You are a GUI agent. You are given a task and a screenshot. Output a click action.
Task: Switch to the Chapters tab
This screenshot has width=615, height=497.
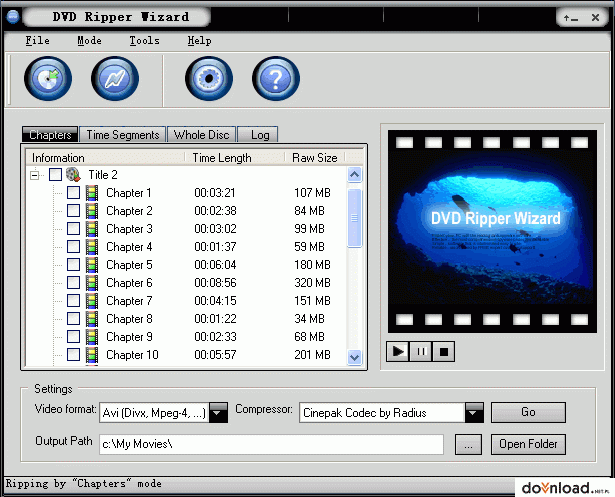pos(50,135)
